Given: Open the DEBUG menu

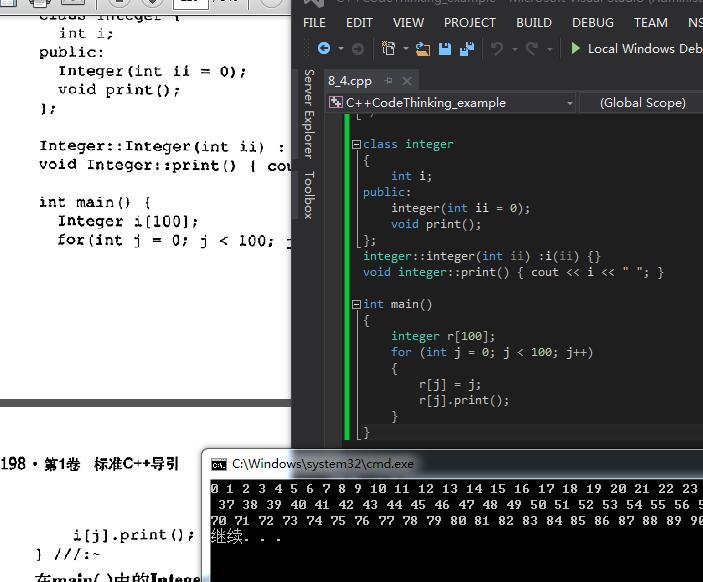Looking at the screenshot, I should 593,22.
